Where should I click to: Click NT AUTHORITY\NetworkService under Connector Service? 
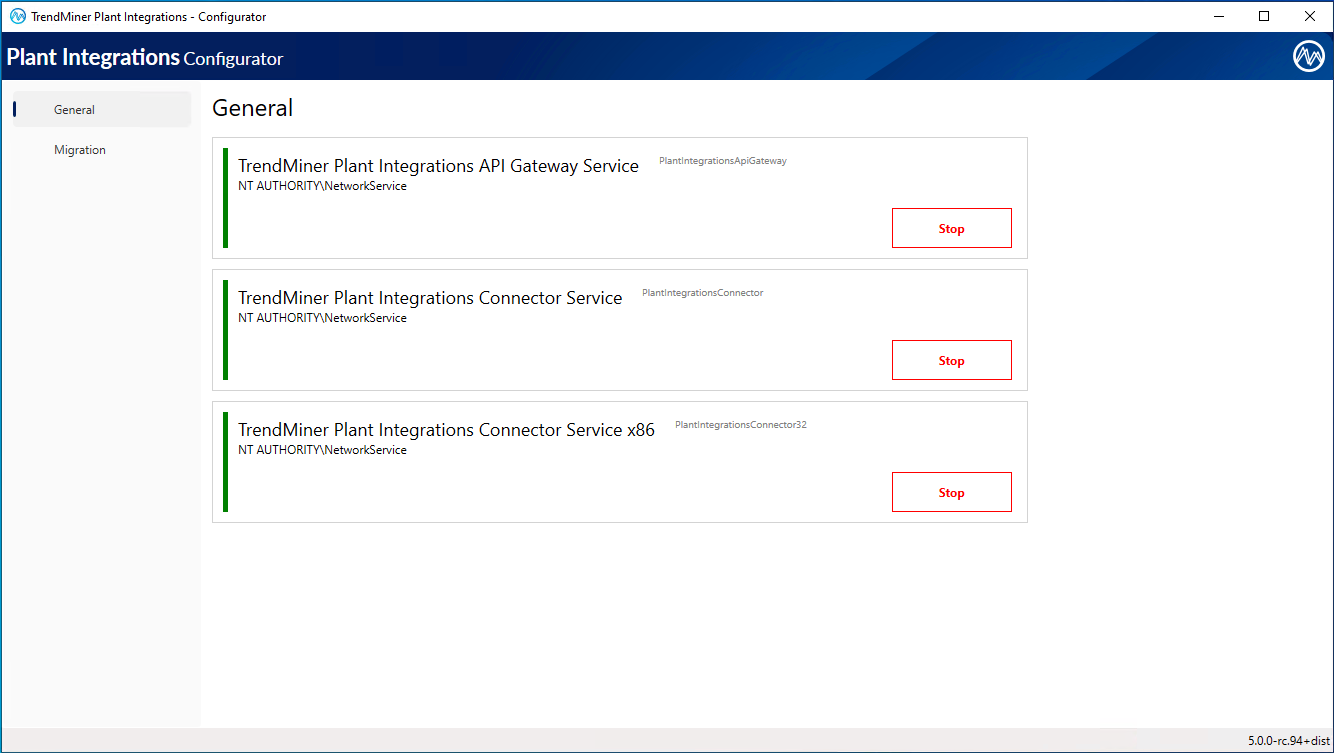(x=321, y=317)
